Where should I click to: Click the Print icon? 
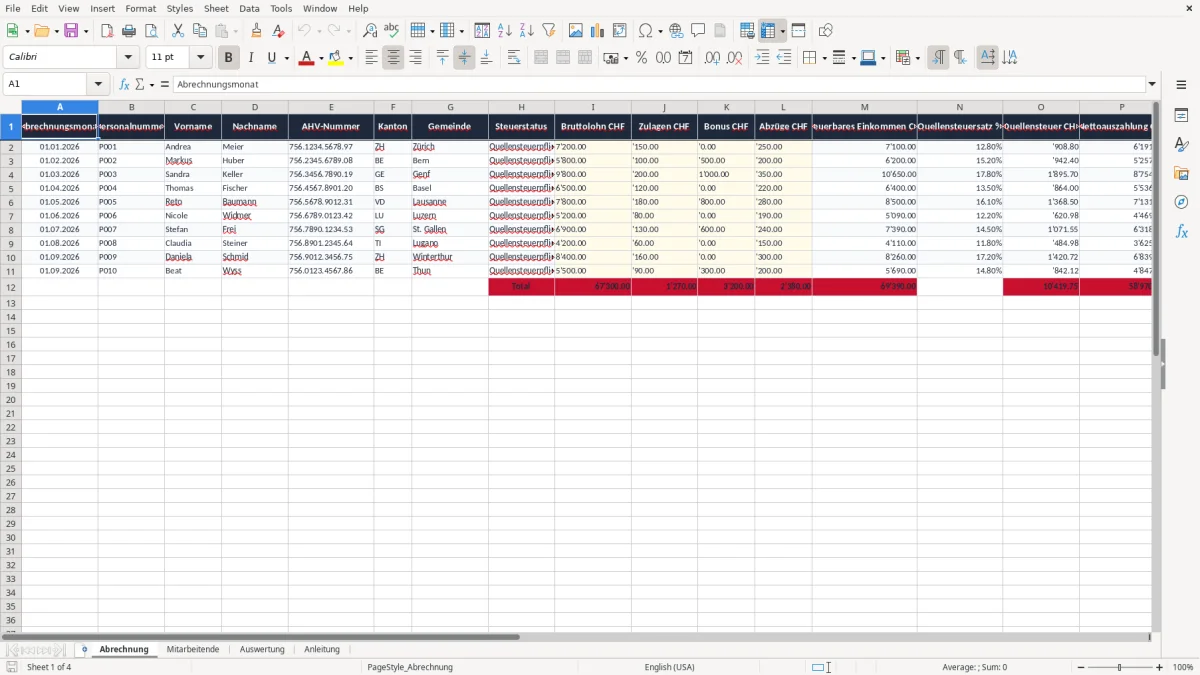pyautogui.click(x=129, y=31)
